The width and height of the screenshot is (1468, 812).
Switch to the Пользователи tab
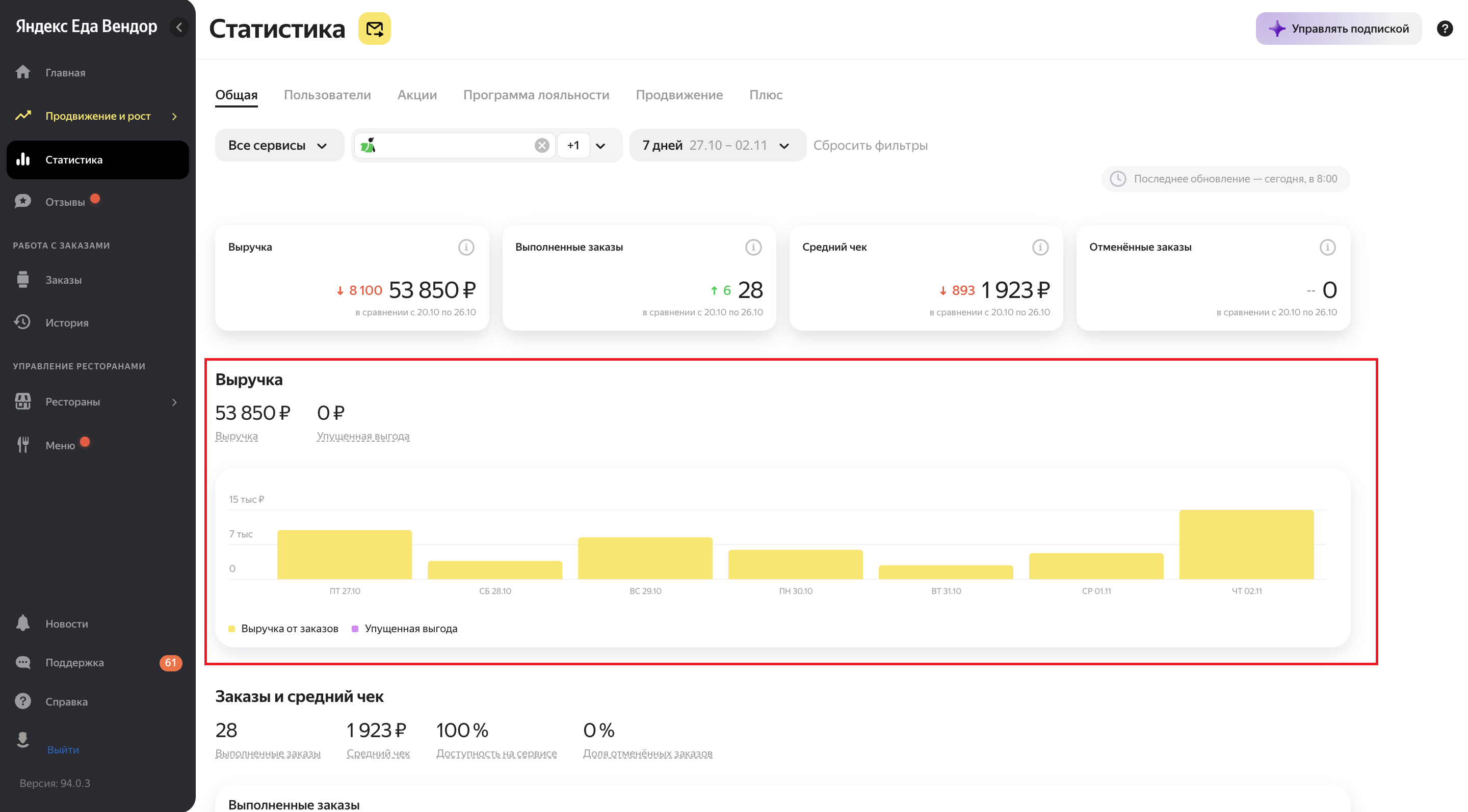[x=327, y=95]
